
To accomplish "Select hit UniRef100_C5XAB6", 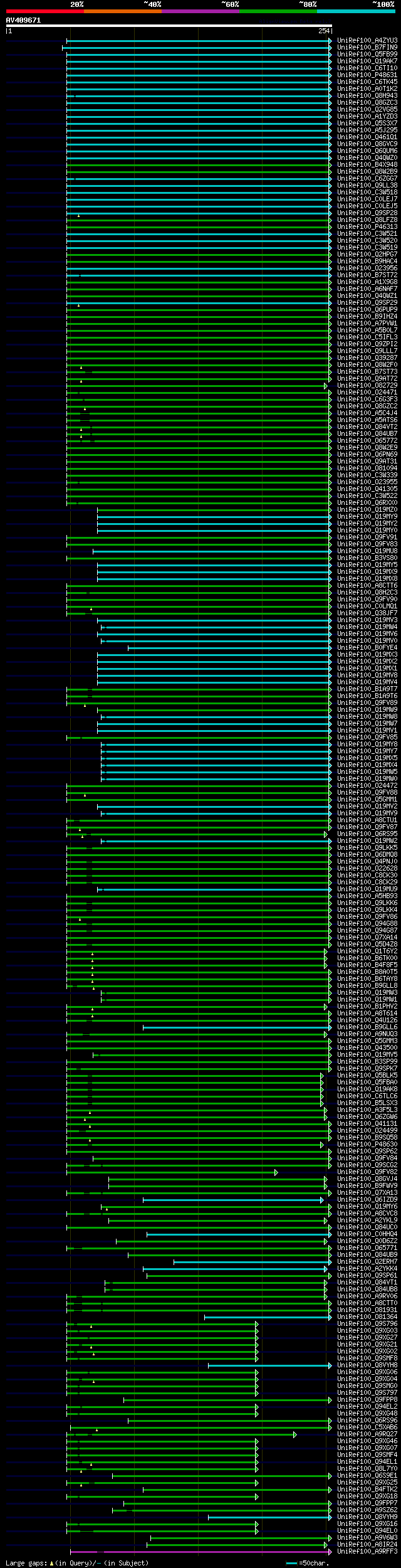I will point(367,1427).
